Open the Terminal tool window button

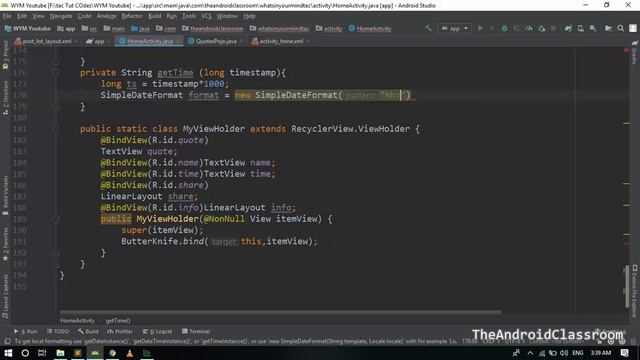(196, 331)
